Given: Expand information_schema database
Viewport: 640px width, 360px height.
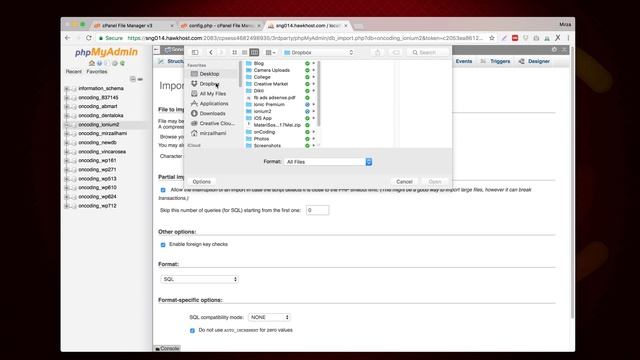Looking at the screenshot, I should point(67,89).
